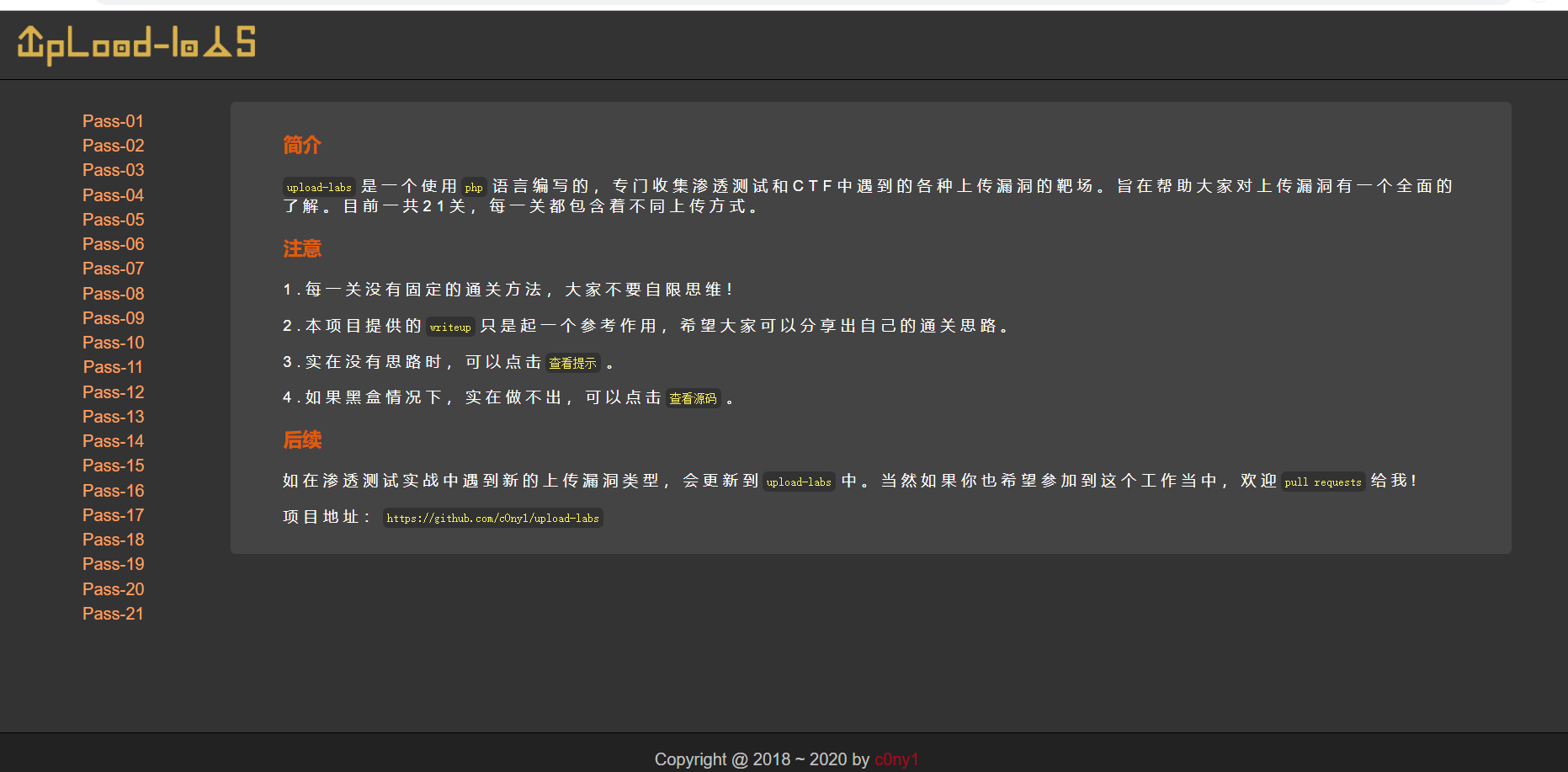Image resolution: width=1568 pixels, height=772 pixels.
Task: Click the writeup code tag
Action: click(x=450, y=327)
